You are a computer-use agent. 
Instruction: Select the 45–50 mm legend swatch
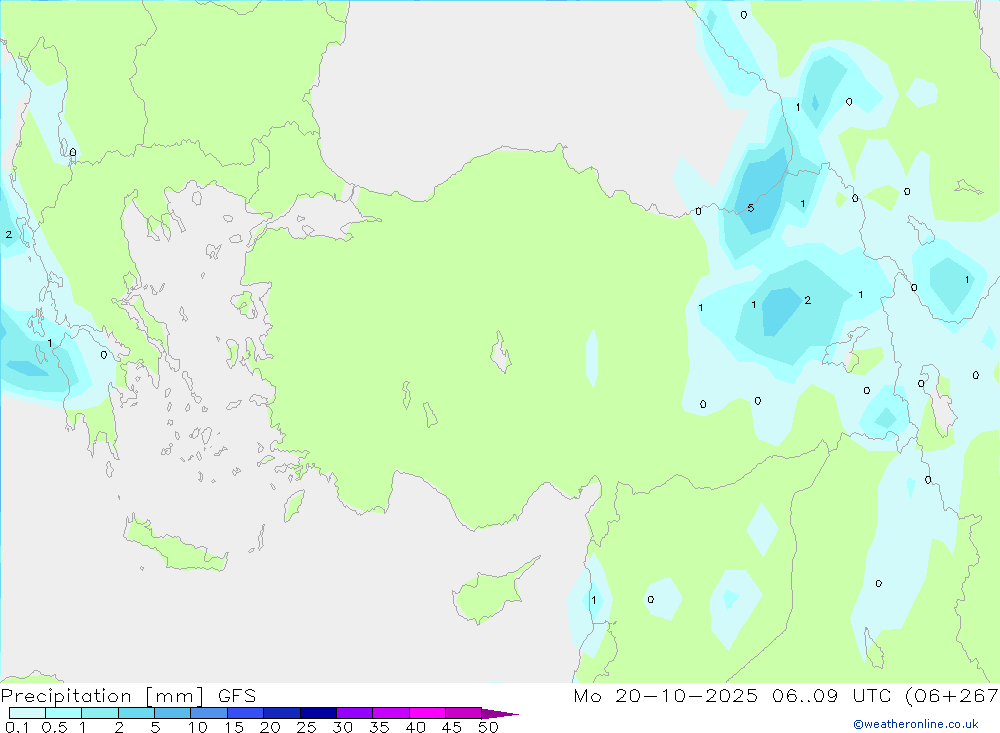point(464,713)
